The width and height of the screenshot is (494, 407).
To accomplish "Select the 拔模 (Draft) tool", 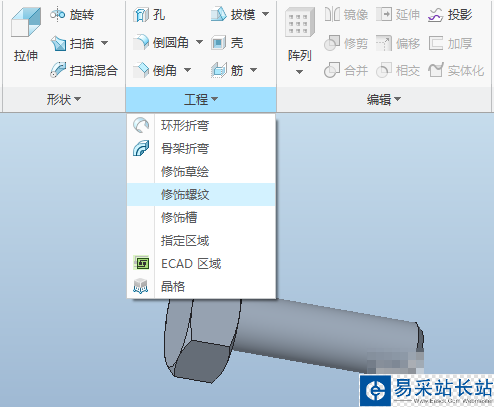I will pos(233,15).
